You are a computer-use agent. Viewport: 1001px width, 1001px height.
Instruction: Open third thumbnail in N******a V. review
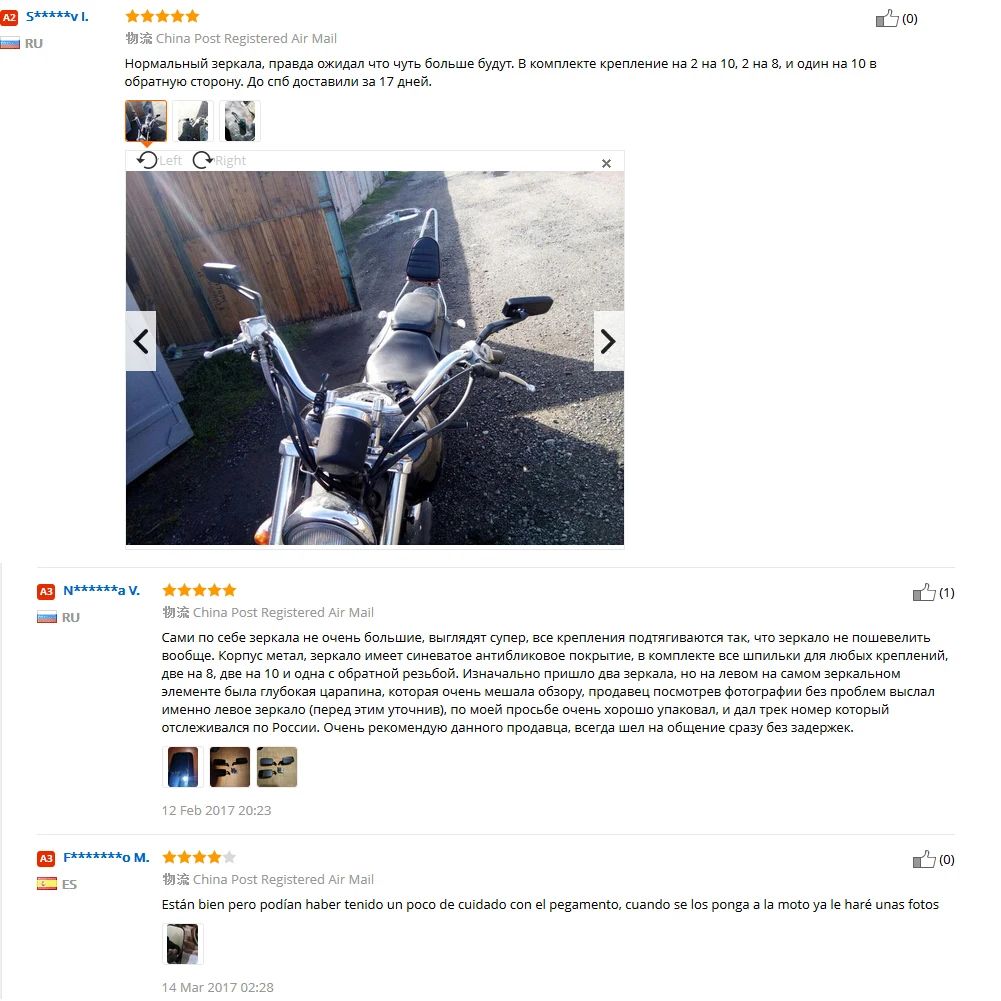point(277,767)
